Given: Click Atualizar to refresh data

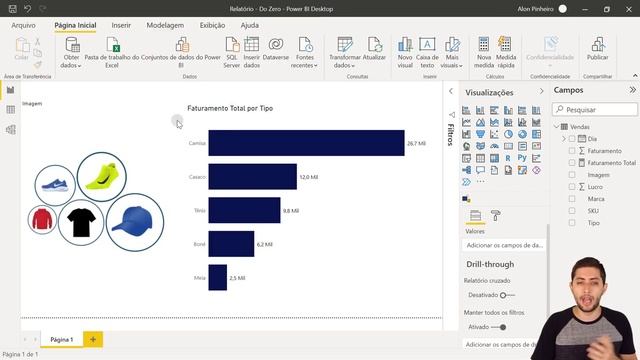Looking at the screenshot, I should point(374,49).
